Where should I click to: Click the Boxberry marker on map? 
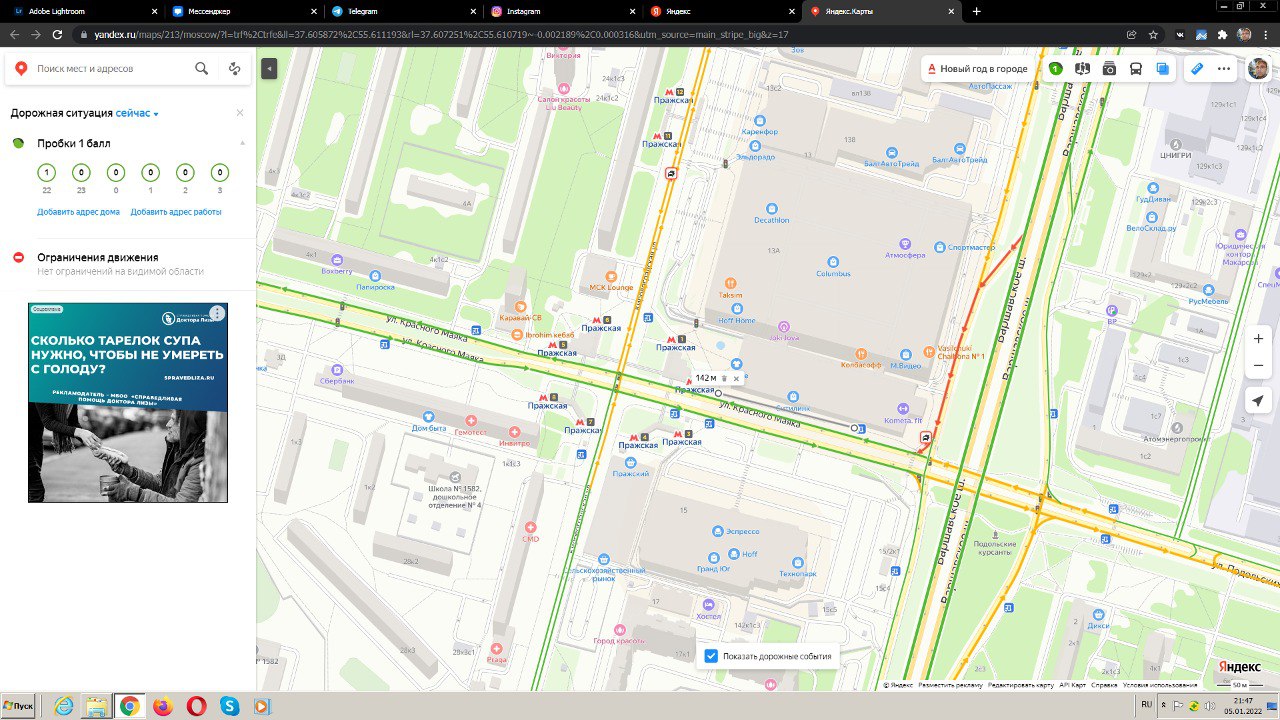click(x=337, y=259)
